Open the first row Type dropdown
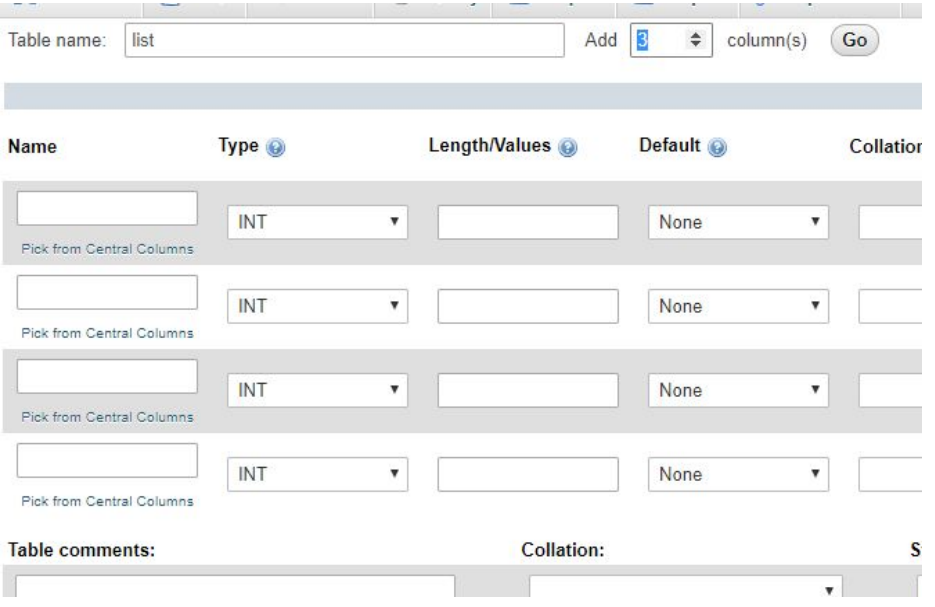 317,223
